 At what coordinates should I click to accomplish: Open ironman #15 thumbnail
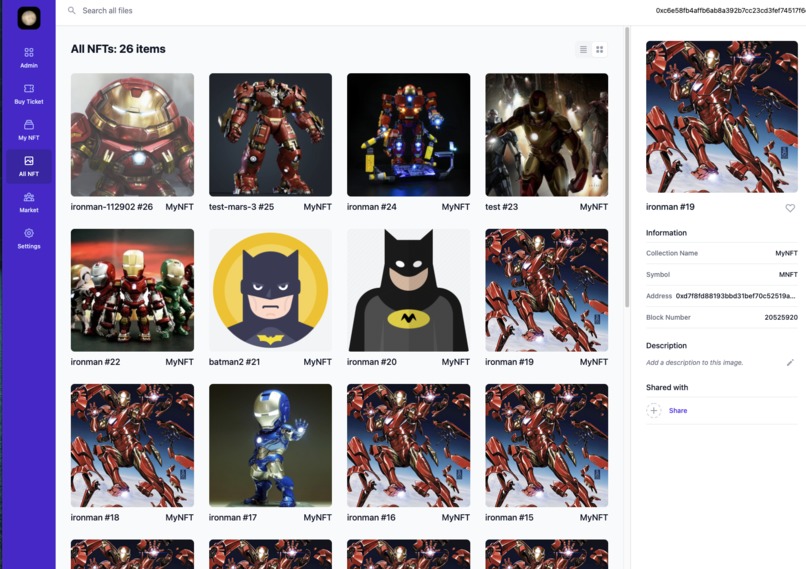tap(546, 445)
